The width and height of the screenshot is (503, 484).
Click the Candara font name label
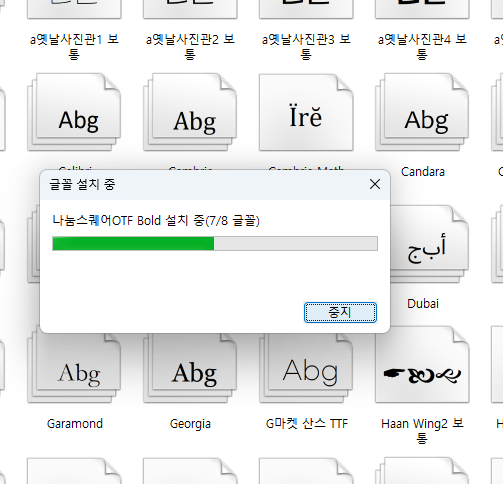423,172
